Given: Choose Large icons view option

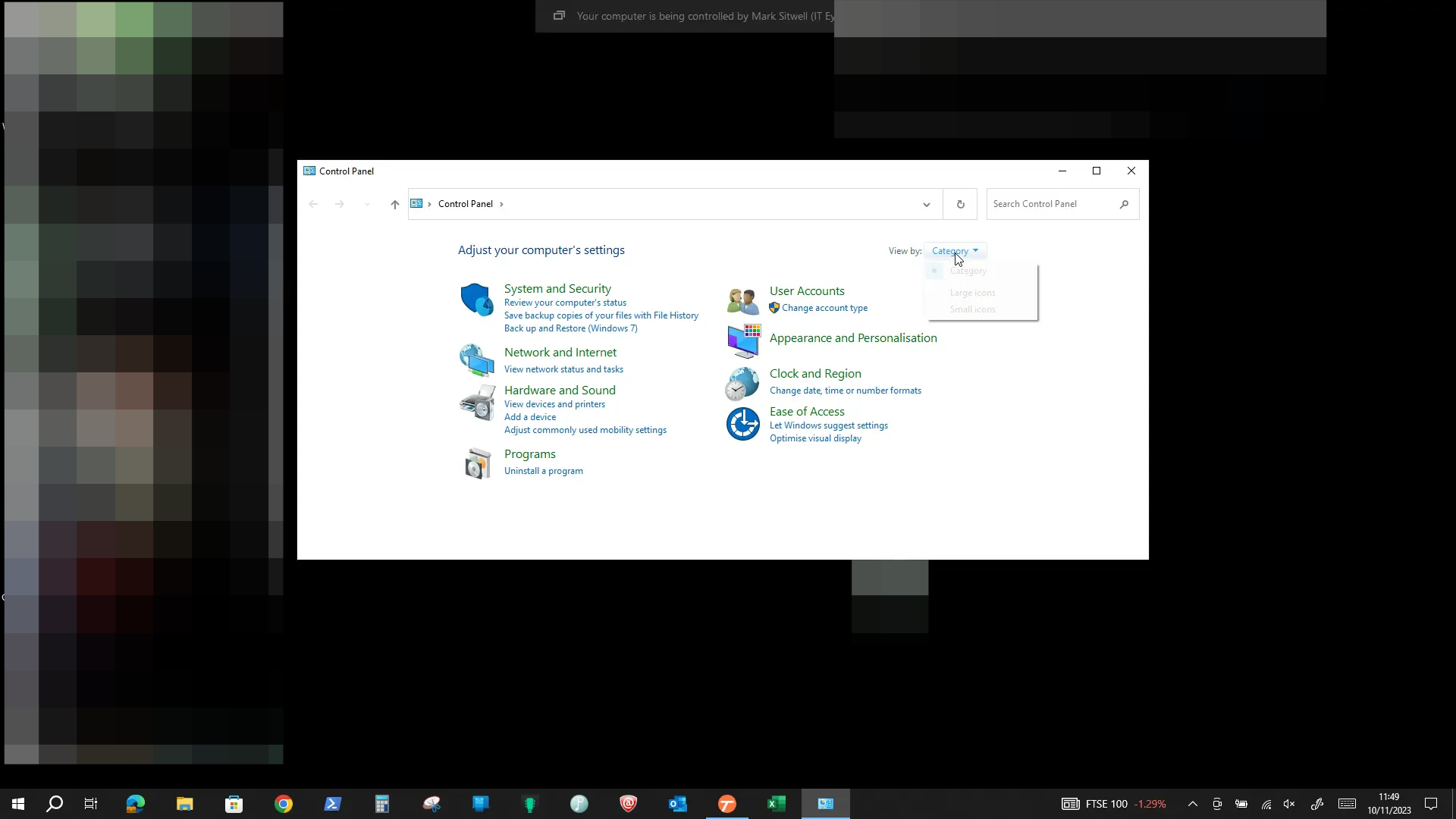Looking at the screenshot, I should [981, 293].
